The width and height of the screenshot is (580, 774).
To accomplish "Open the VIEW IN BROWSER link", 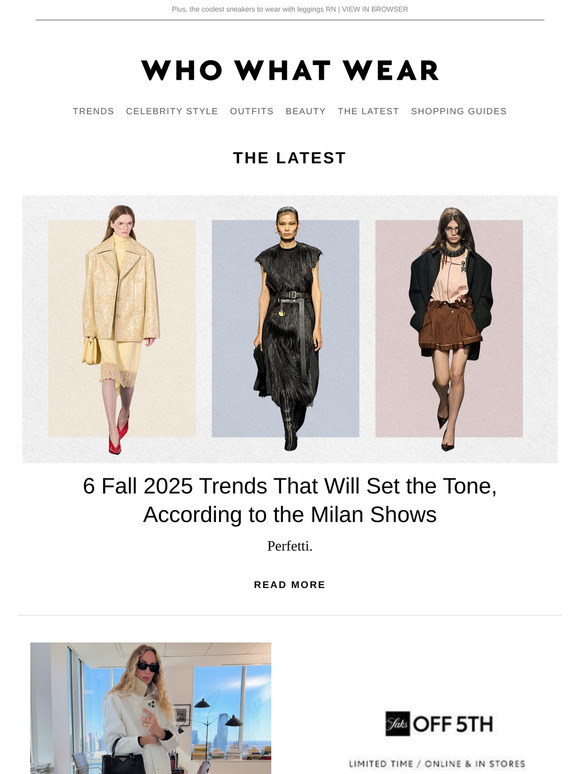I will 375,9.
